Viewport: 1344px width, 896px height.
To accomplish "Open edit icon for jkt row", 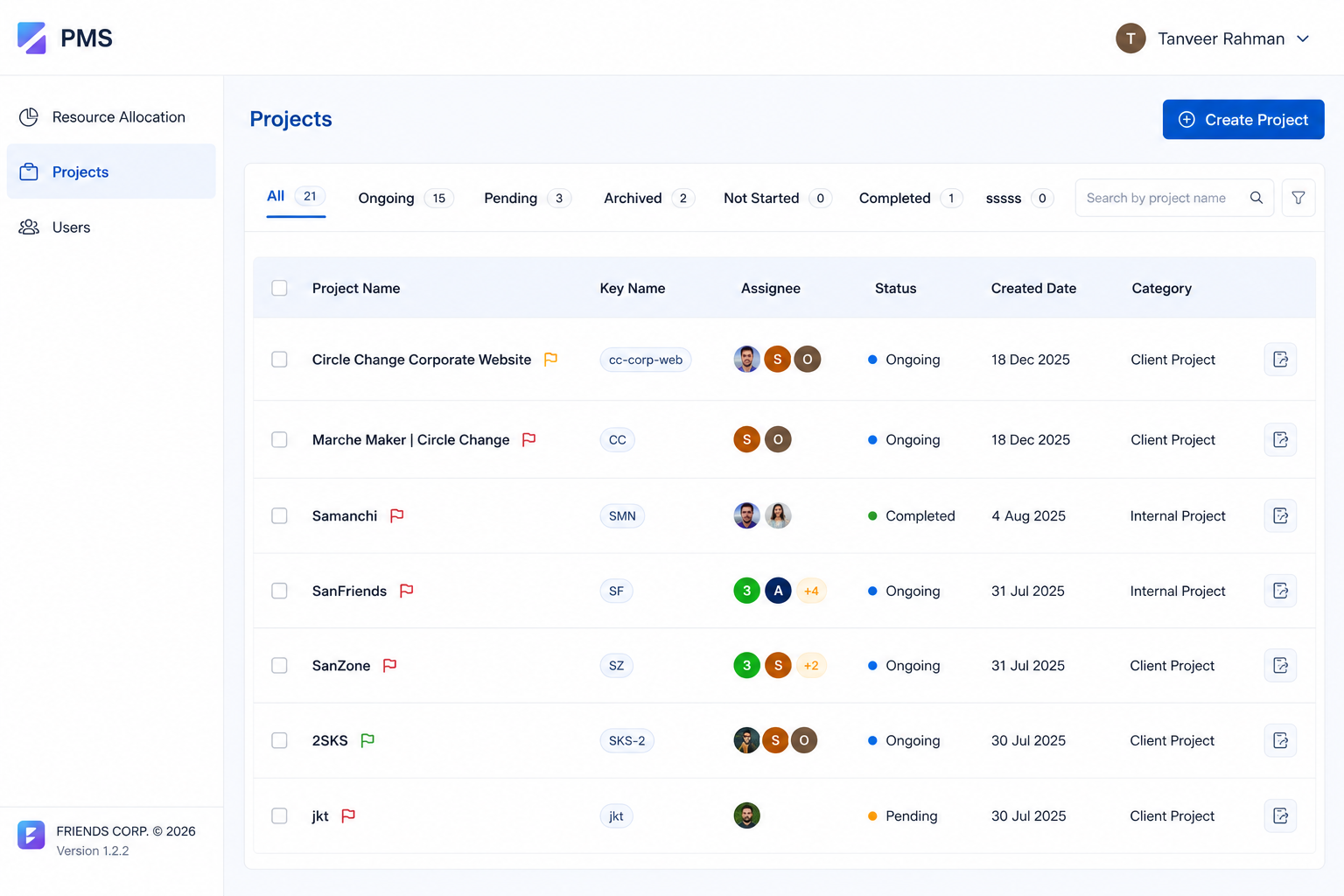I will (1280, 815).
